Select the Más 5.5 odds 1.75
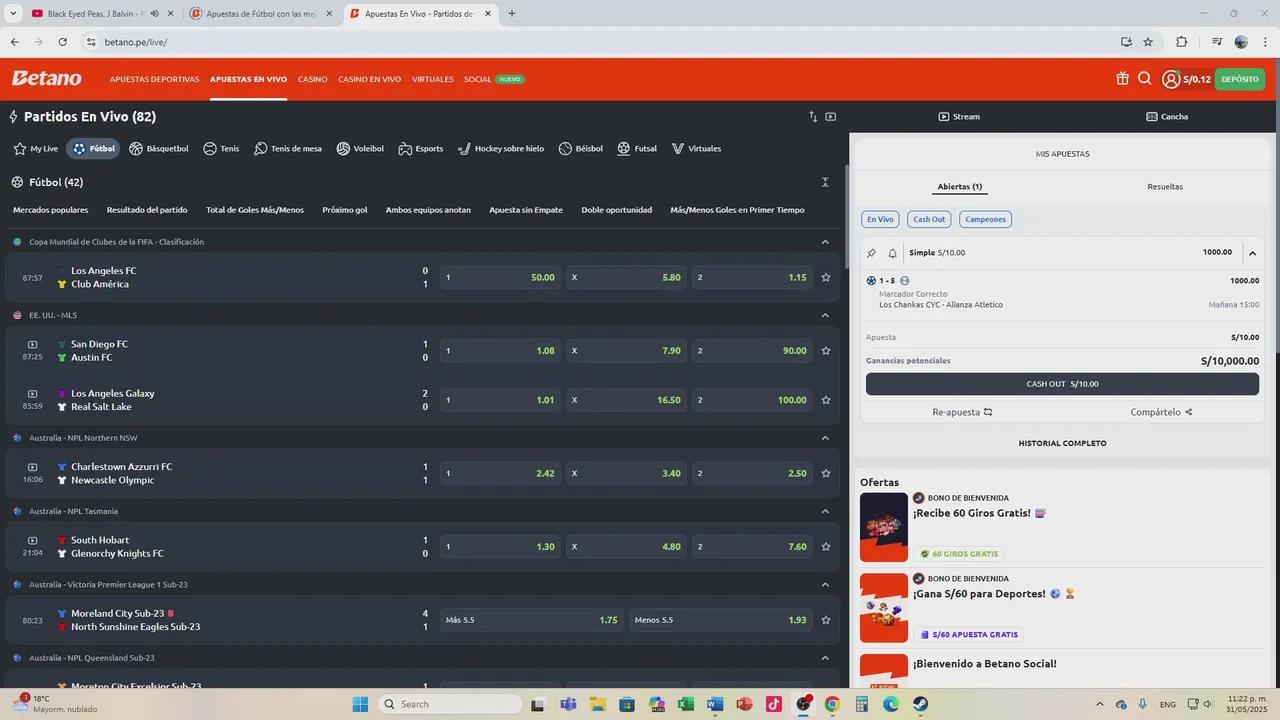Image resolution: width=1280 pixels, height=720 pixels. 532,620
